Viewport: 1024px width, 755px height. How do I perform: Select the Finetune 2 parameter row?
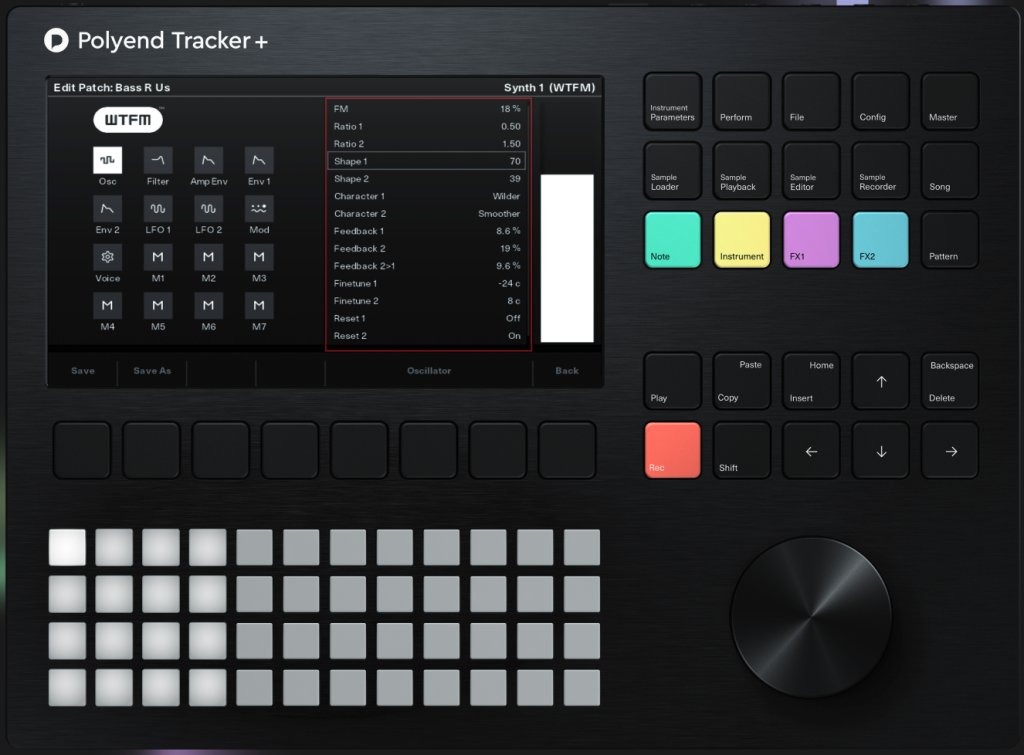pos(427,300)
